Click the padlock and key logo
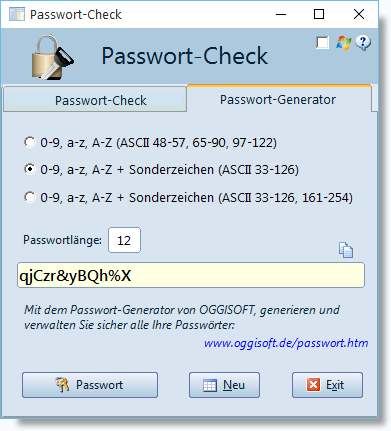Viewport: 391px width, 431px height. tap(53, 57)
